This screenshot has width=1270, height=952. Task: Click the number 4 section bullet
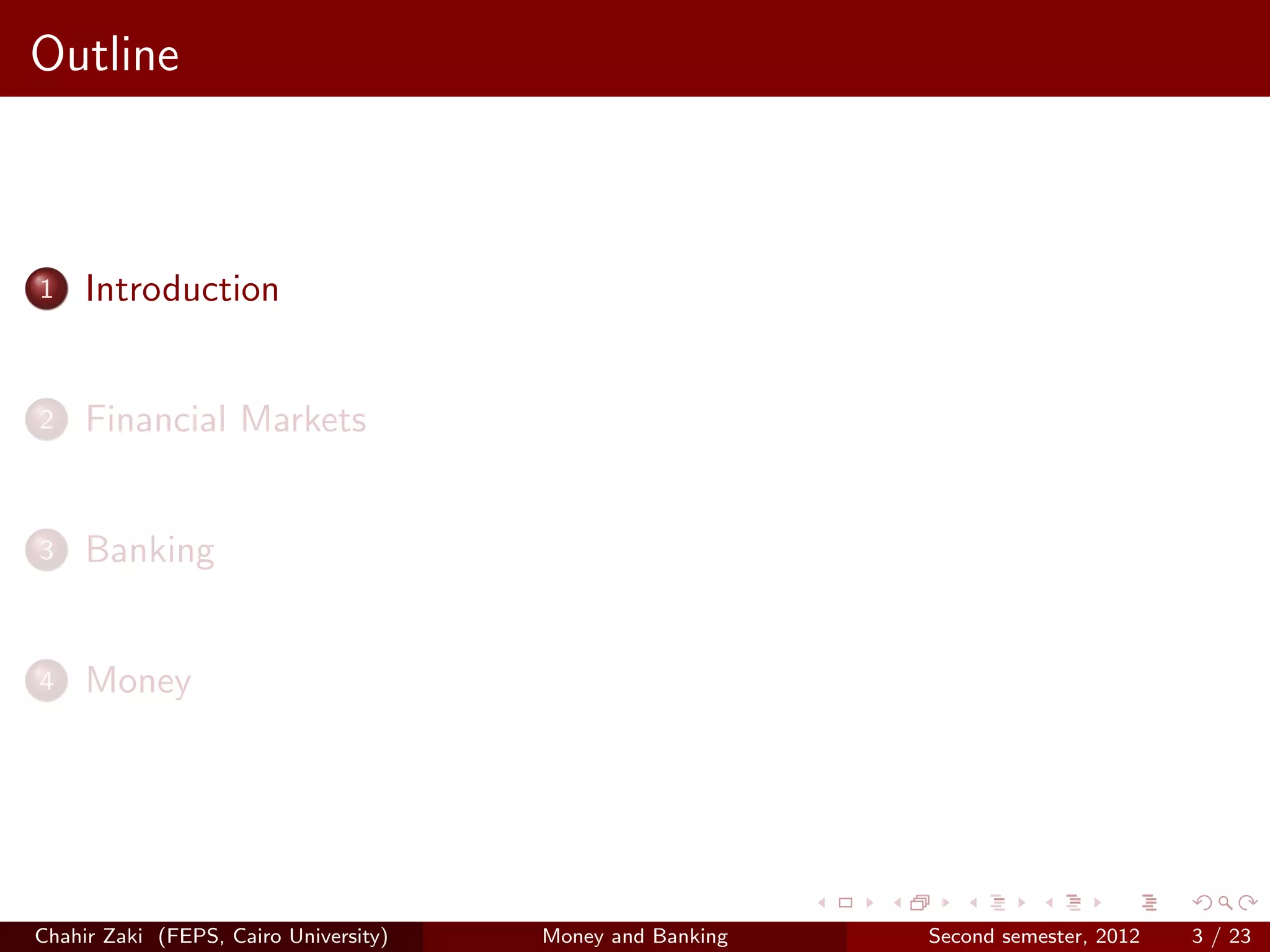click(47, 681)
